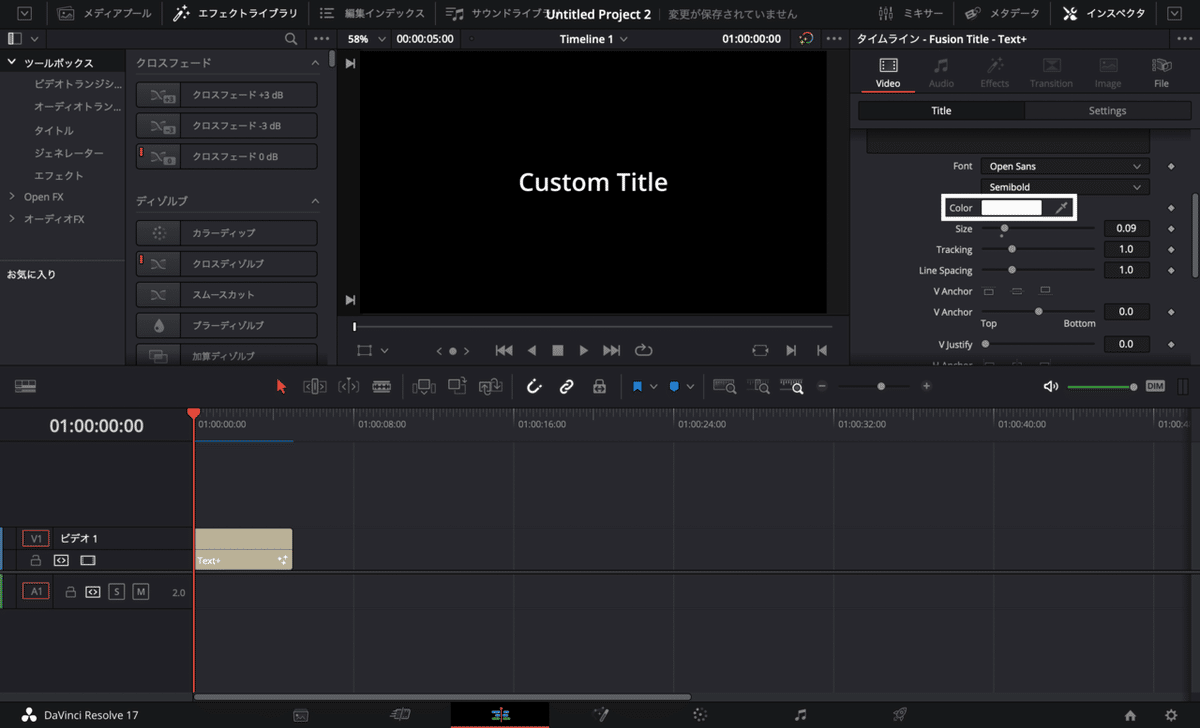1200x728 pixels.
Task: Click the Linked Selection chain icon
Action: click(566, 386)
